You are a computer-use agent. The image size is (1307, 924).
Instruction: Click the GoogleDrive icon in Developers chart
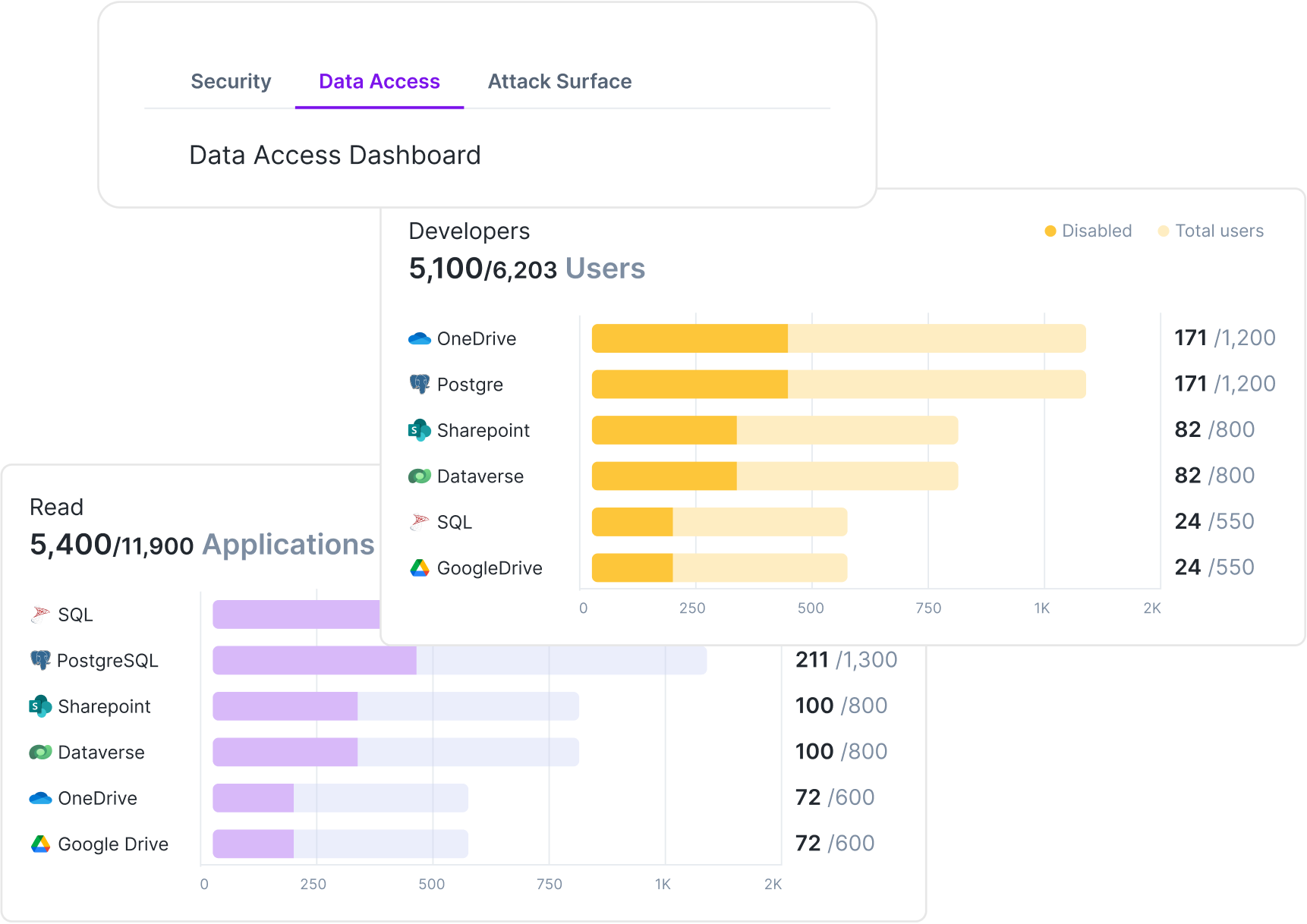(420, 568)
